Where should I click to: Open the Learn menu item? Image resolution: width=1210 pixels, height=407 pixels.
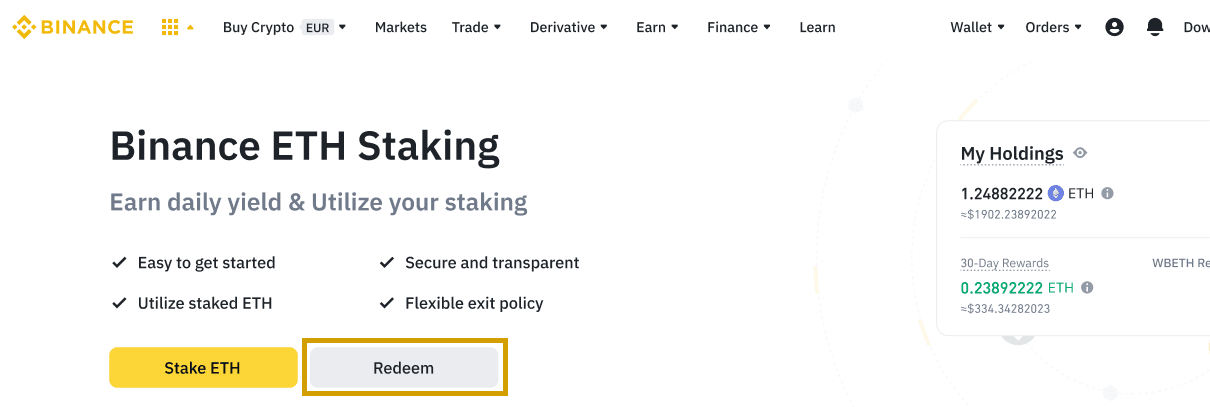(817, 27)
